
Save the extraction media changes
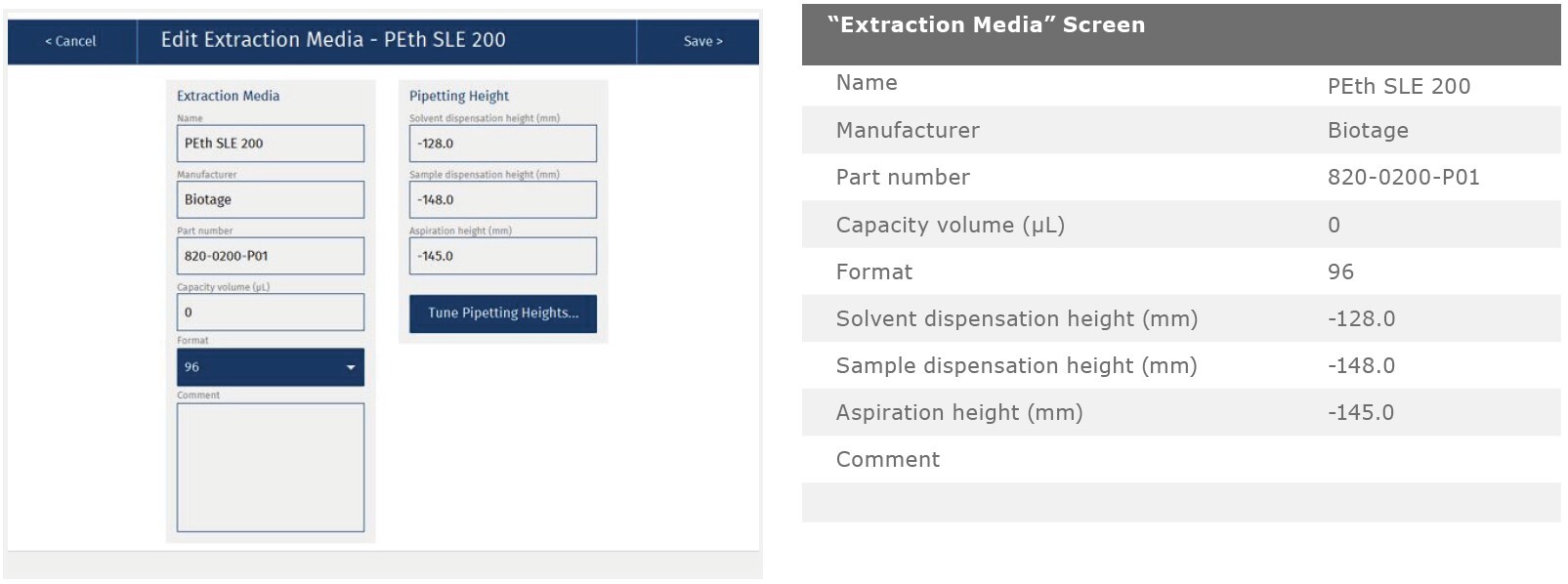(702, 41)
